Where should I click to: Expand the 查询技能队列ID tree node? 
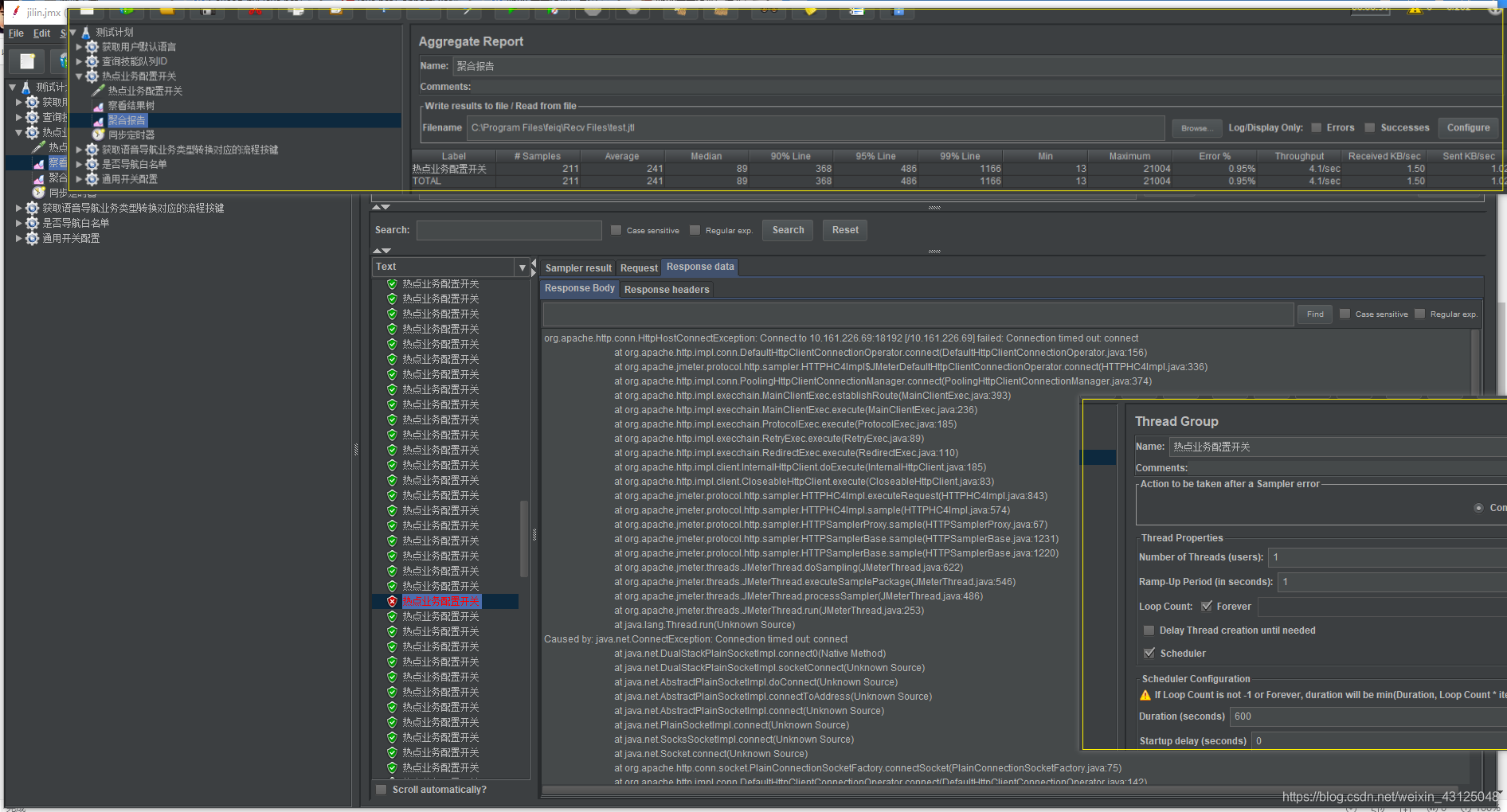click(79, 61)
